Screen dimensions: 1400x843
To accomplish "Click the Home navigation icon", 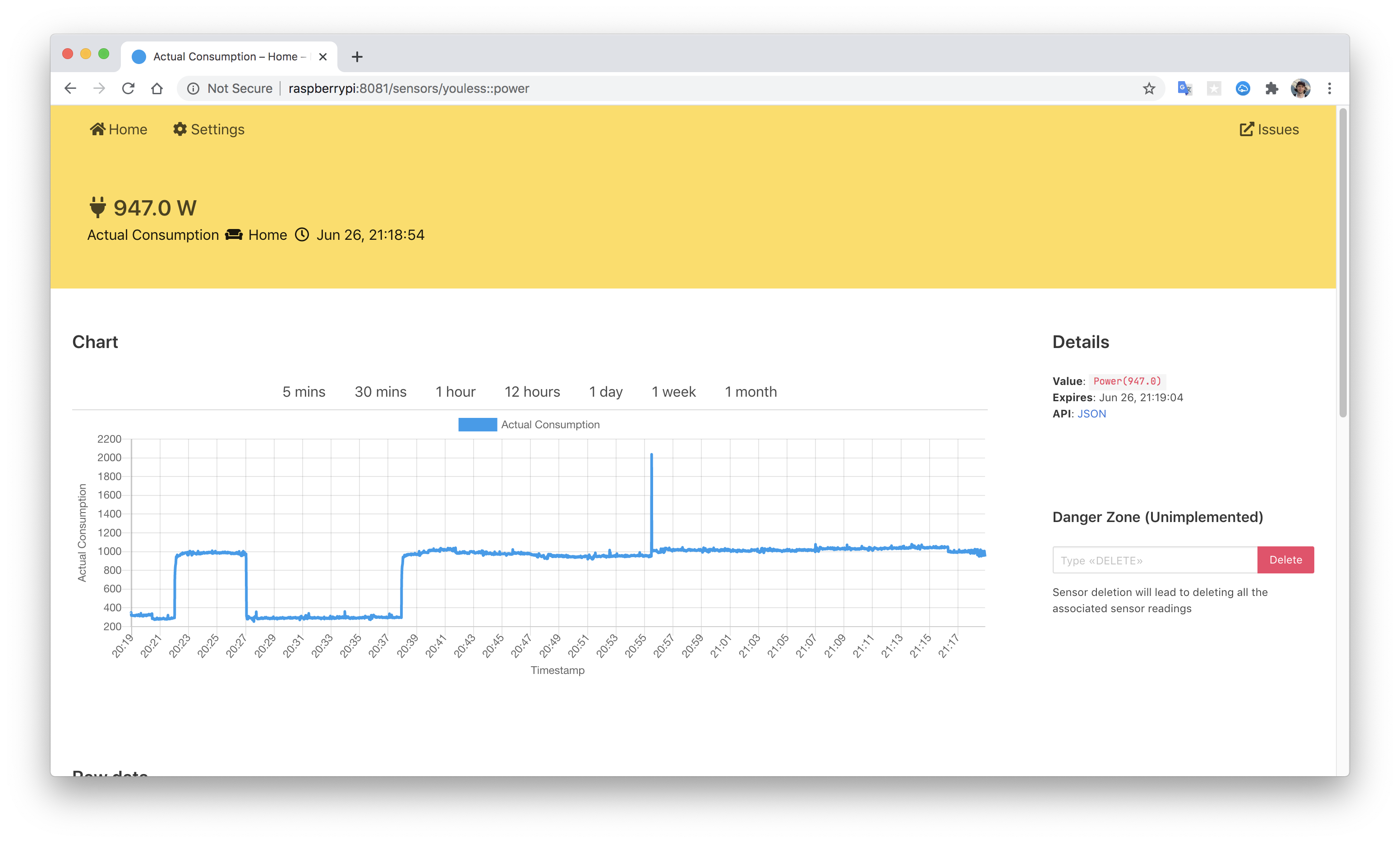I will click(96, 129).
